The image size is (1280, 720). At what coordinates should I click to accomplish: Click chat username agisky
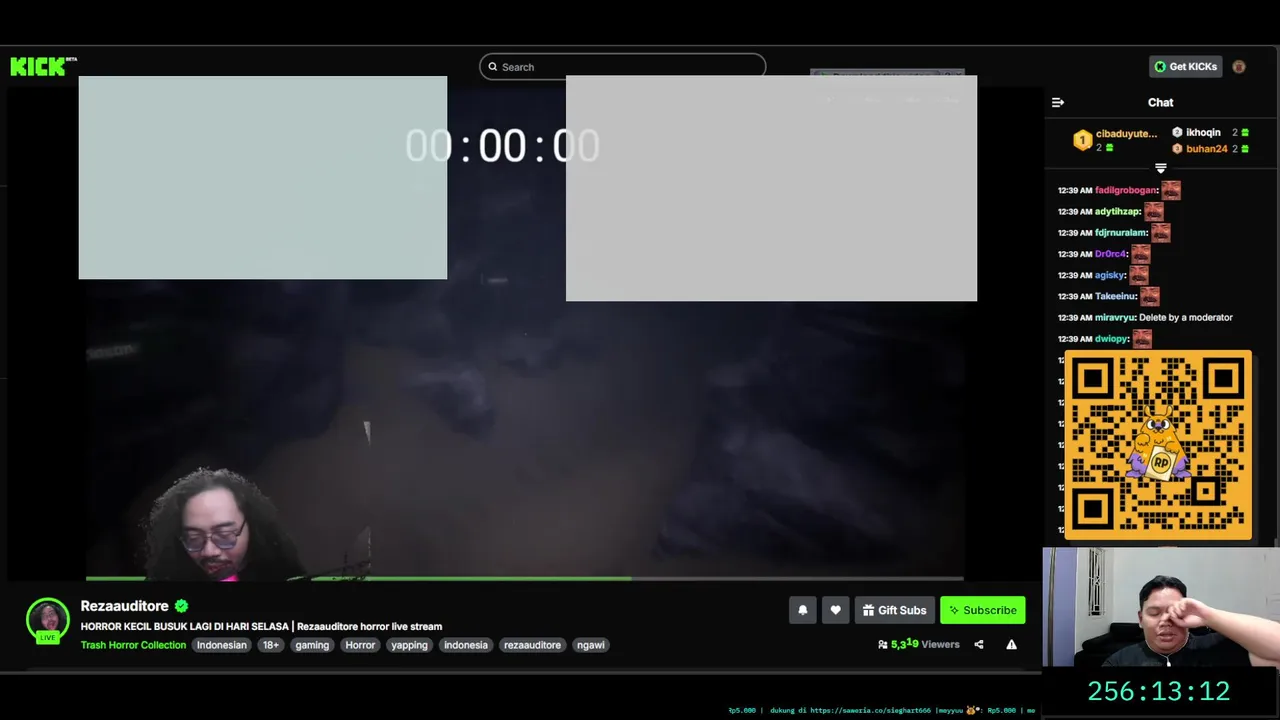click(x=1110, y=275)
